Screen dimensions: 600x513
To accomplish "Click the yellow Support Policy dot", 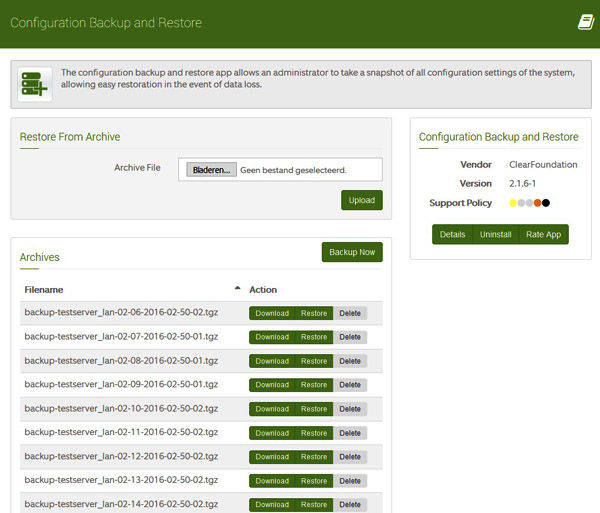I will click(513, 203).
